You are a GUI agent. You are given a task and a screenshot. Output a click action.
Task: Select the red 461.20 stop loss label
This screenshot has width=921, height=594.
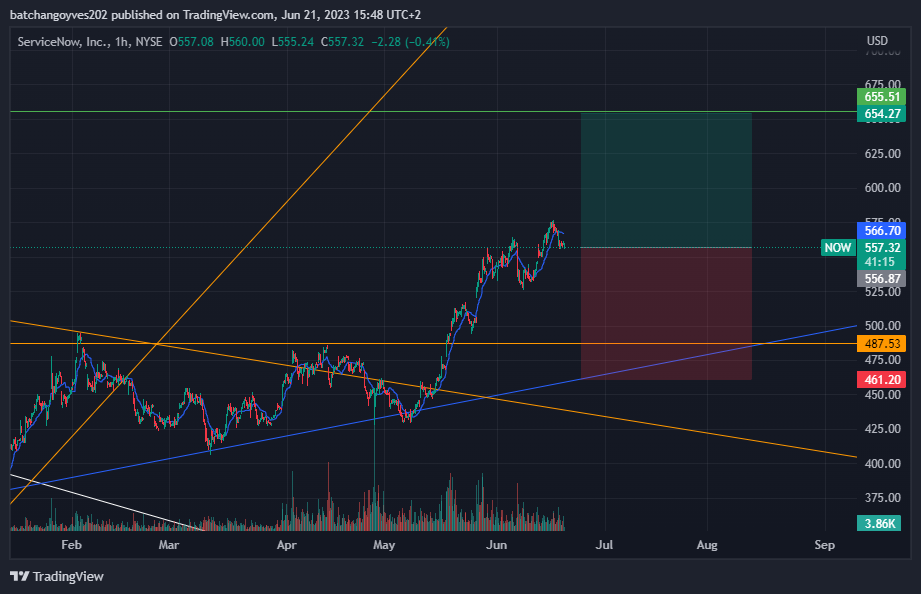[x=882, y=380]
